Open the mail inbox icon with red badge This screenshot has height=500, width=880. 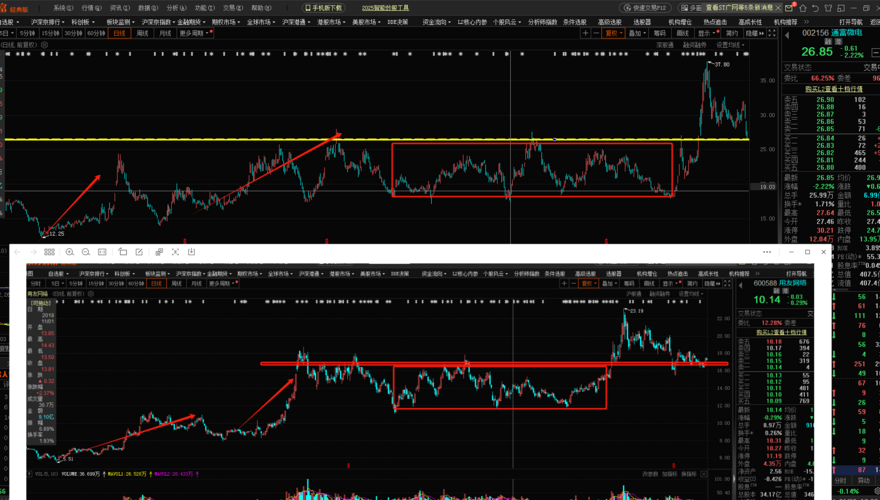pyautogui.click(x=790, y=8)
